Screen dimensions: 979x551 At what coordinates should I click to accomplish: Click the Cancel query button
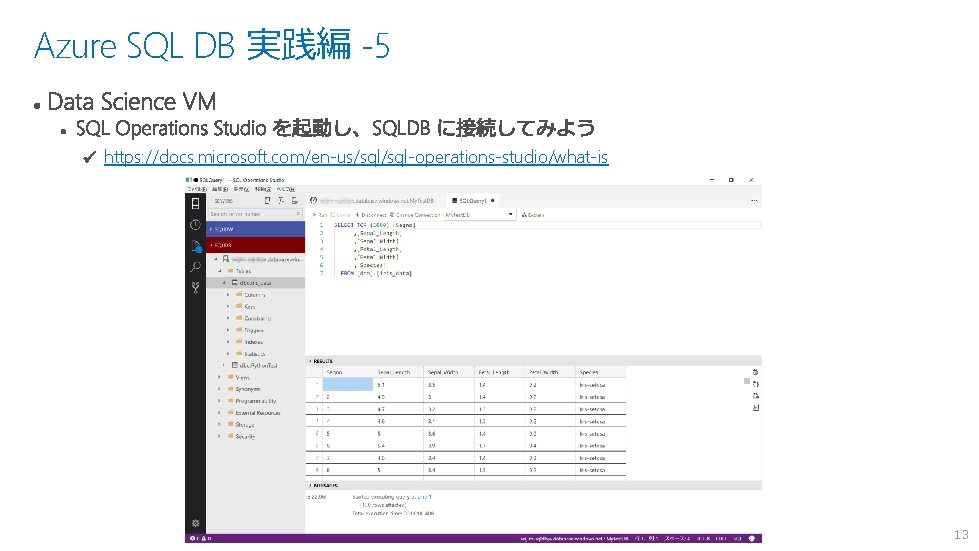coord(340,215)
